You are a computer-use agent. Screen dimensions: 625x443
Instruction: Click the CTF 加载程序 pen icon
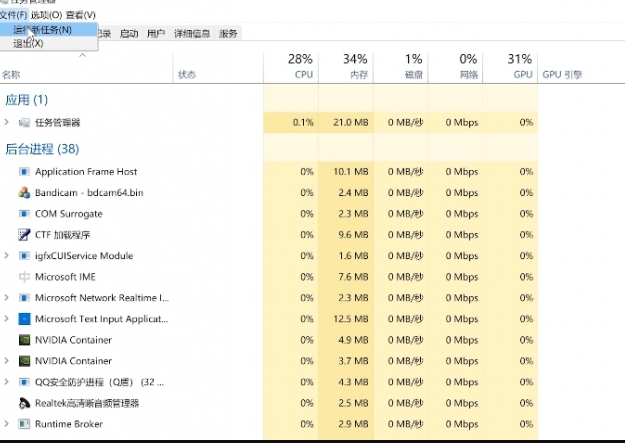click(25, 234)
